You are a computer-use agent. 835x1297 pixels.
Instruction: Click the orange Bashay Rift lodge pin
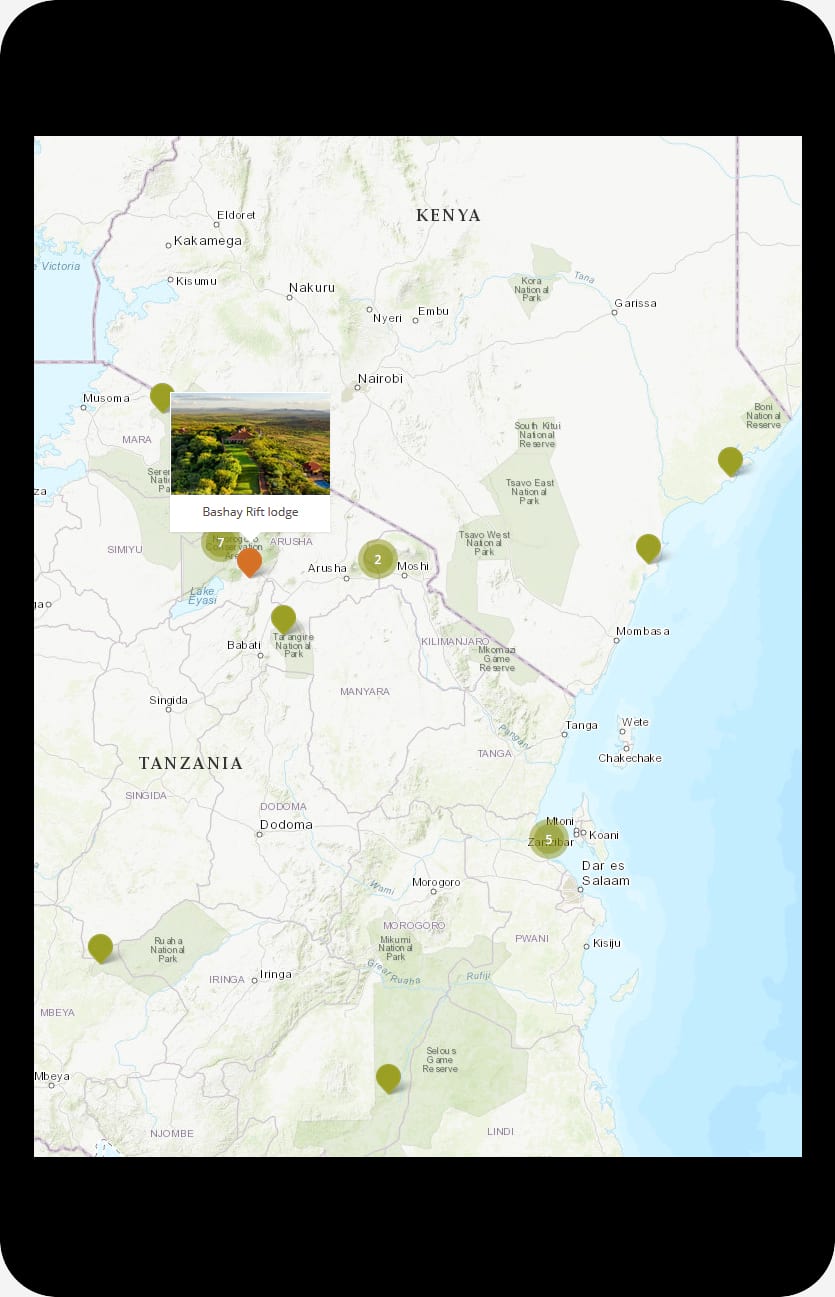pos(249,561)
